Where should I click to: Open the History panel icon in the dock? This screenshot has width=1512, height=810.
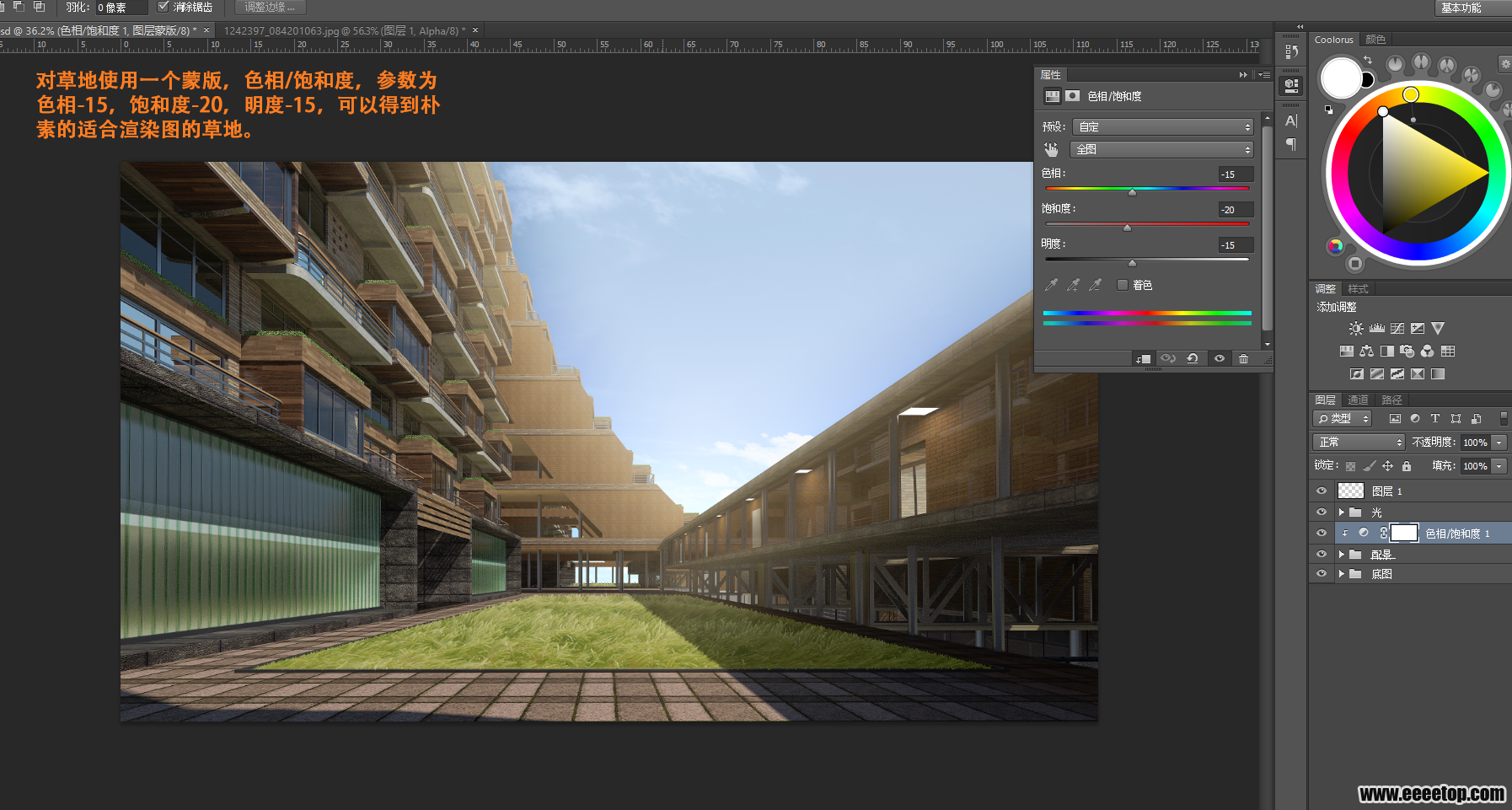[1290, 51]
